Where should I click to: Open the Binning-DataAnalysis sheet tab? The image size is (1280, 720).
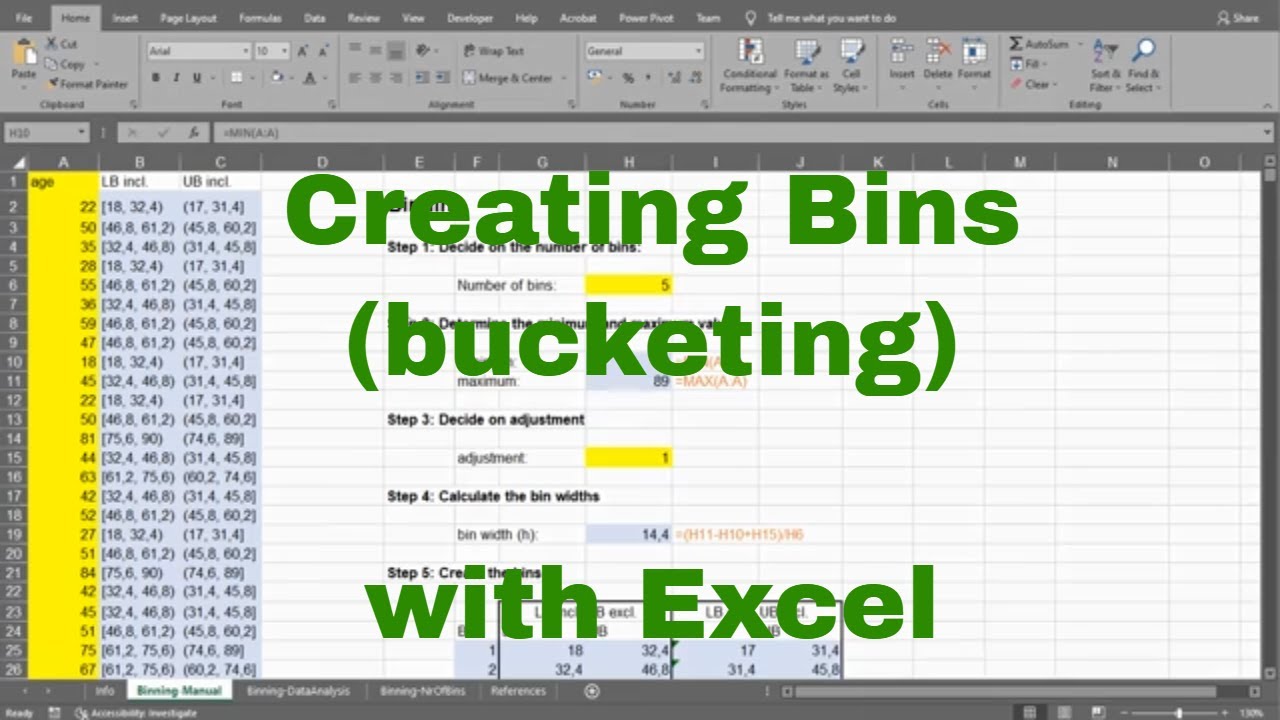(297, 691)
